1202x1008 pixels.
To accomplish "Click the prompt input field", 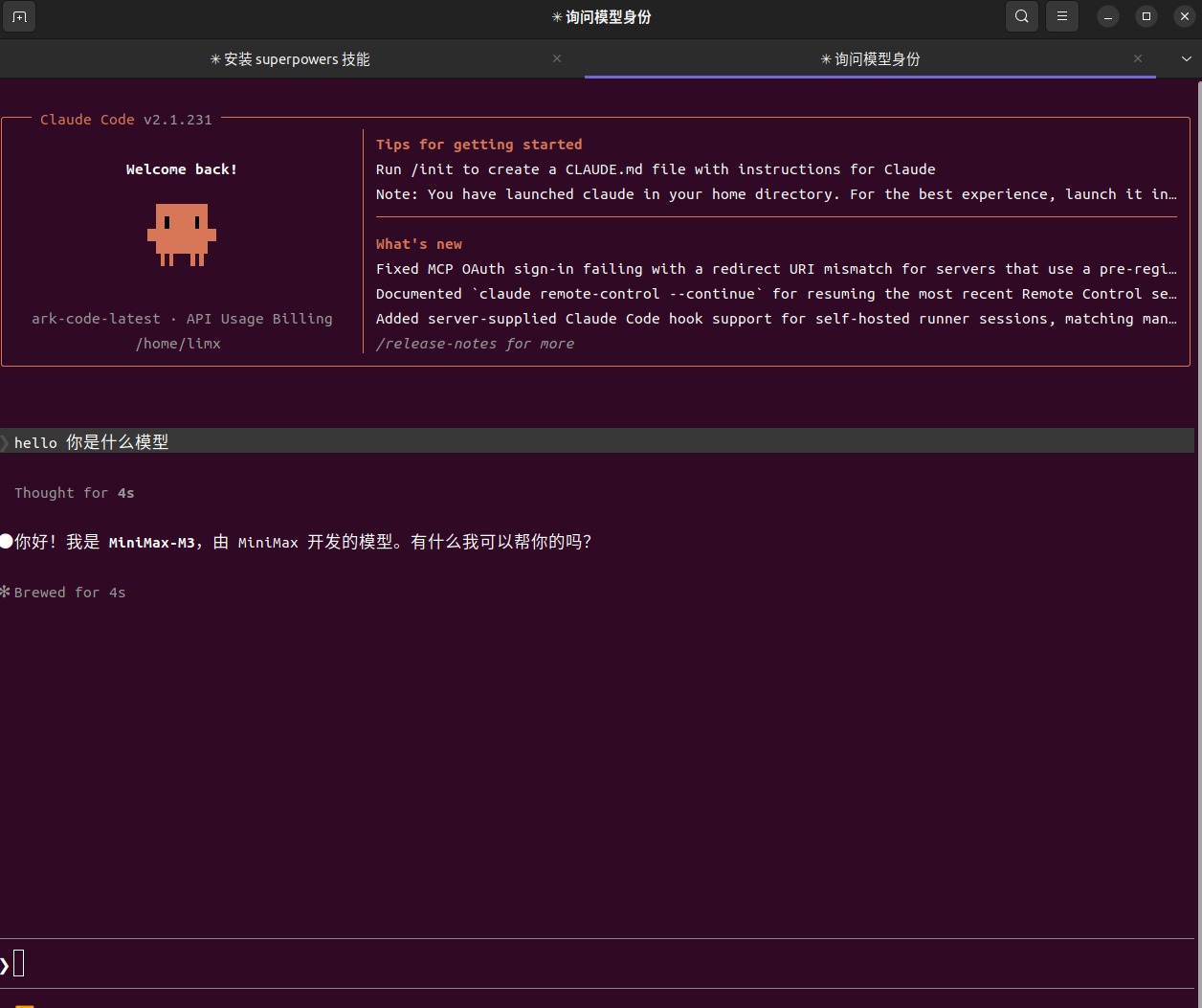I will pyautogui.click(x=598, y=964).
